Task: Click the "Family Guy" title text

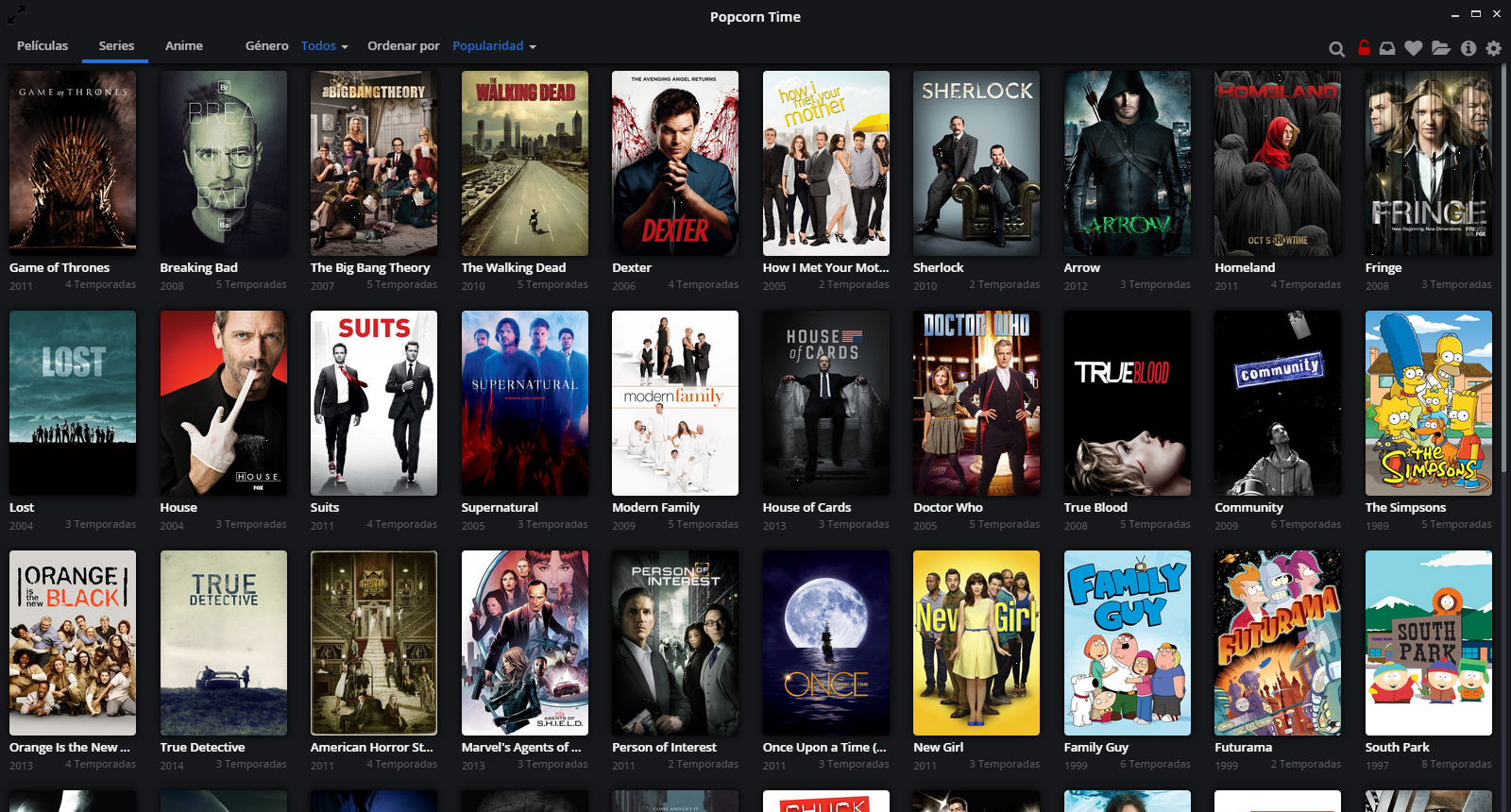Action: 1096,748
